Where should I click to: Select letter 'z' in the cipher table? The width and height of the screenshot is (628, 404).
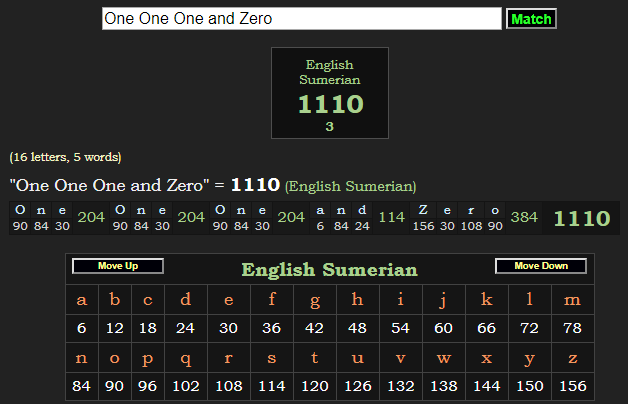coord(572,357)
